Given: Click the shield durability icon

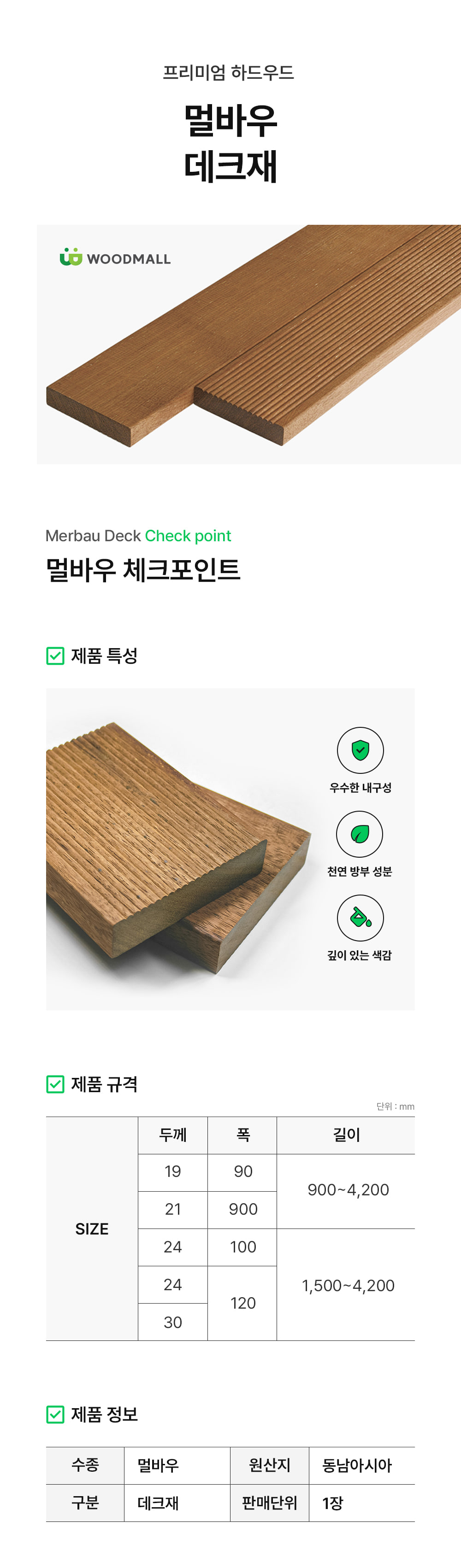Looking at the screenshot, I should (x=360, y=750).
